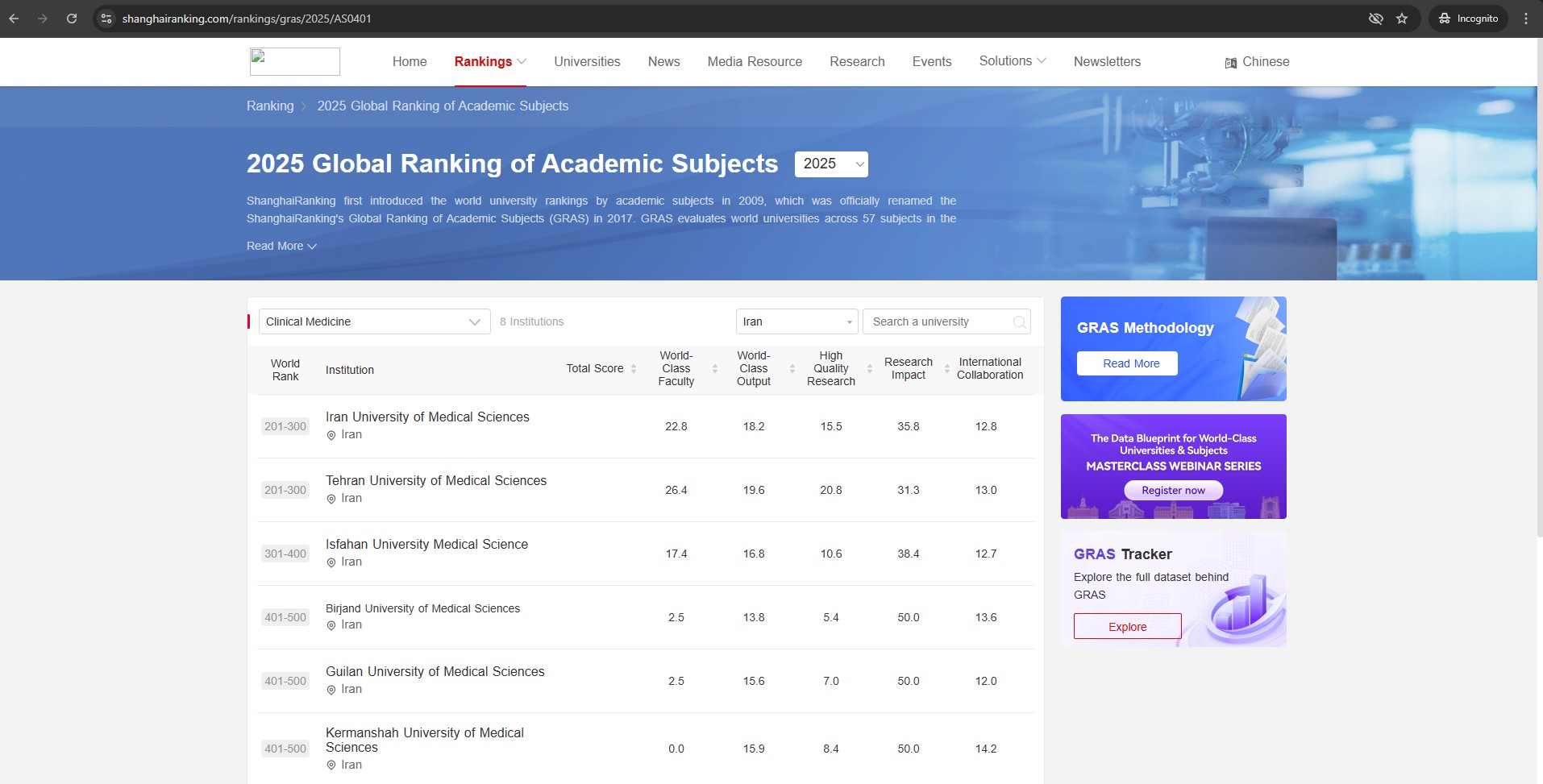
Task: Click the browser reload icon
Action: [72, 19]
